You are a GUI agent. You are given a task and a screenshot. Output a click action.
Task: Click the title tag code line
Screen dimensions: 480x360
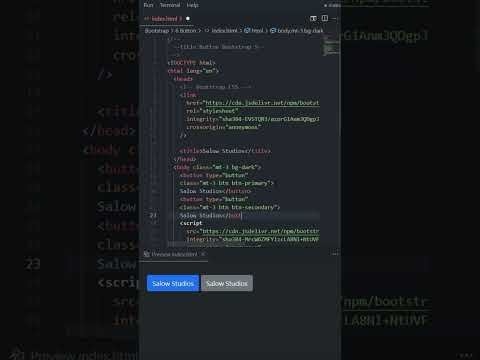[x=225, y=151]
